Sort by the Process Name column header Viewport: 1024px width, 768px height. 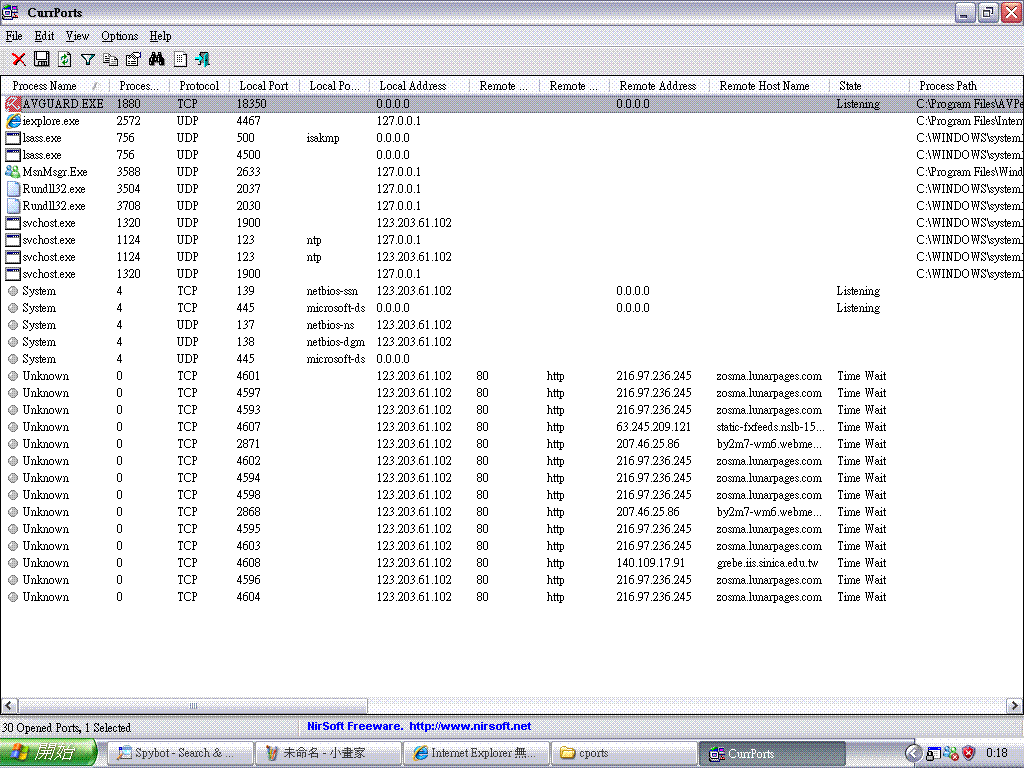54,86
